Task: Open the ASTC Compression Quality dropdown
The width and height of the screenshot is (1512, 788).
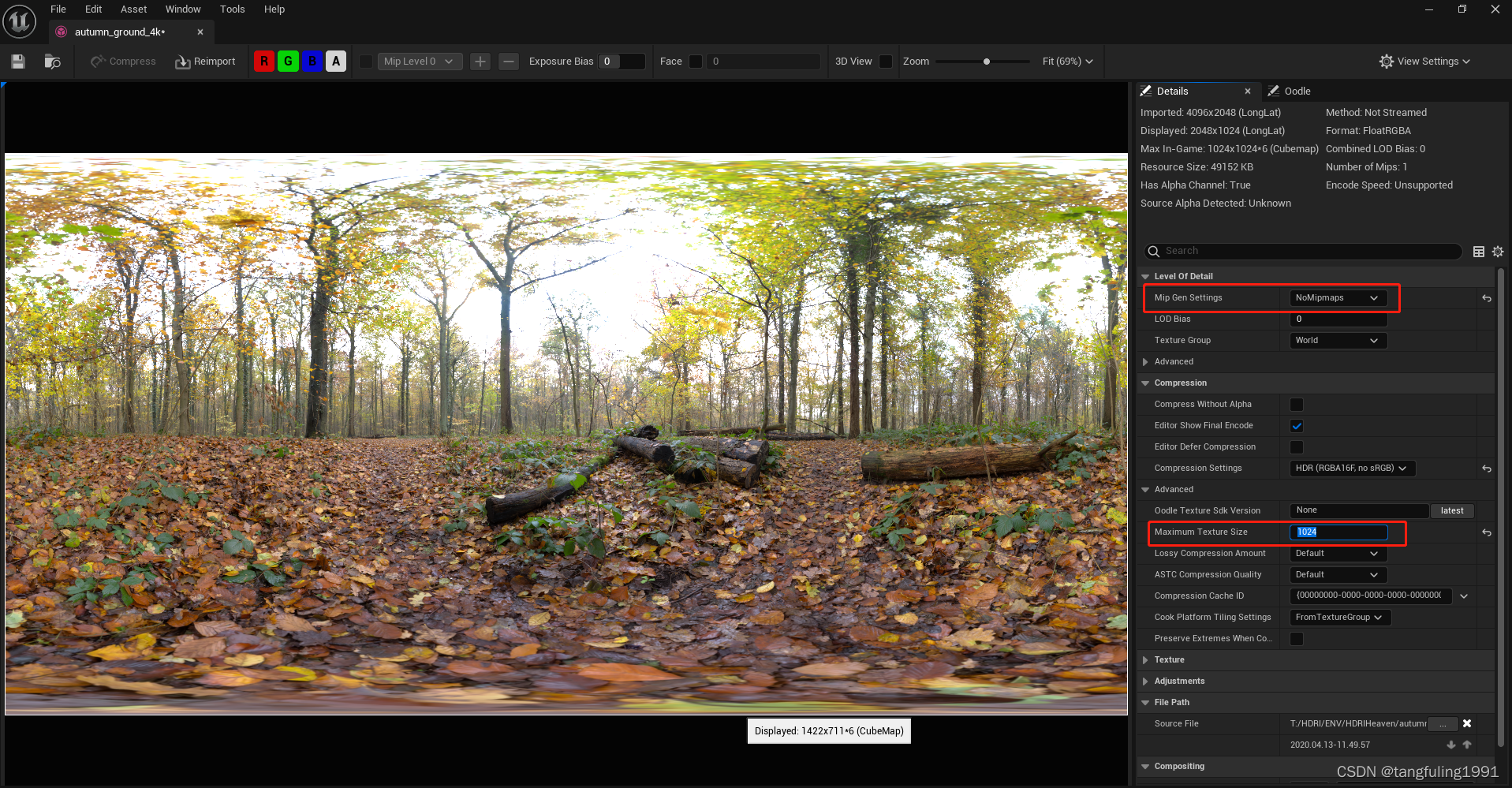Action: (x=1338, y=575)
